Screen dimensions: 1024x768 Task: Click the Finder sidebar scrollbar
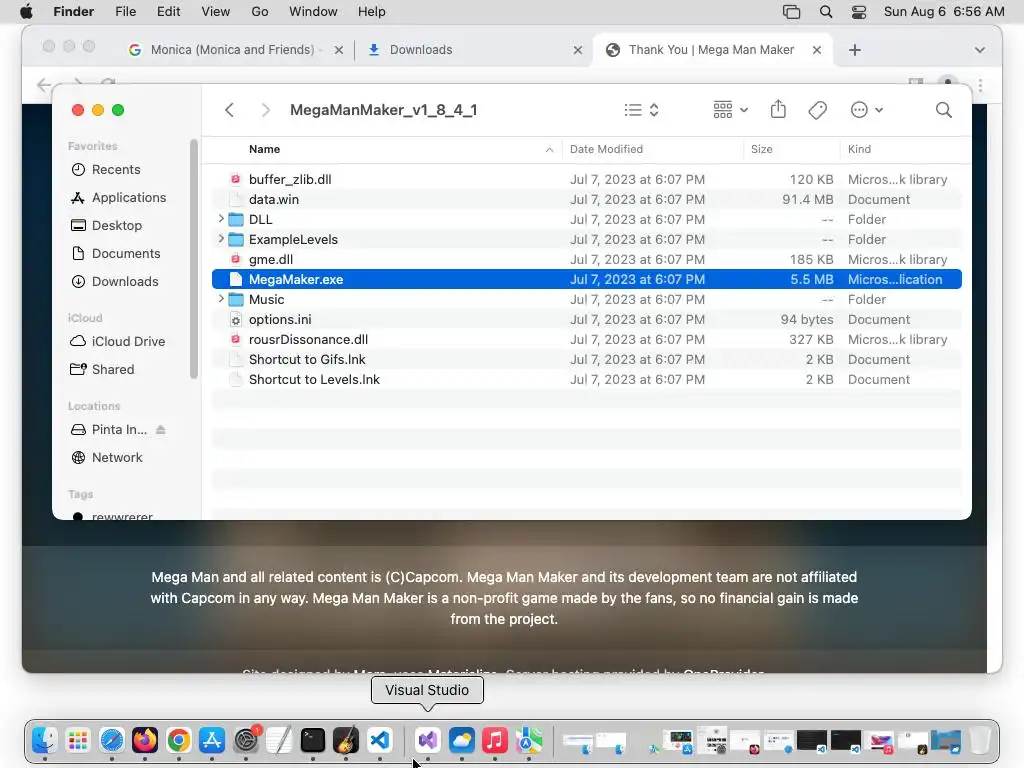193,259
